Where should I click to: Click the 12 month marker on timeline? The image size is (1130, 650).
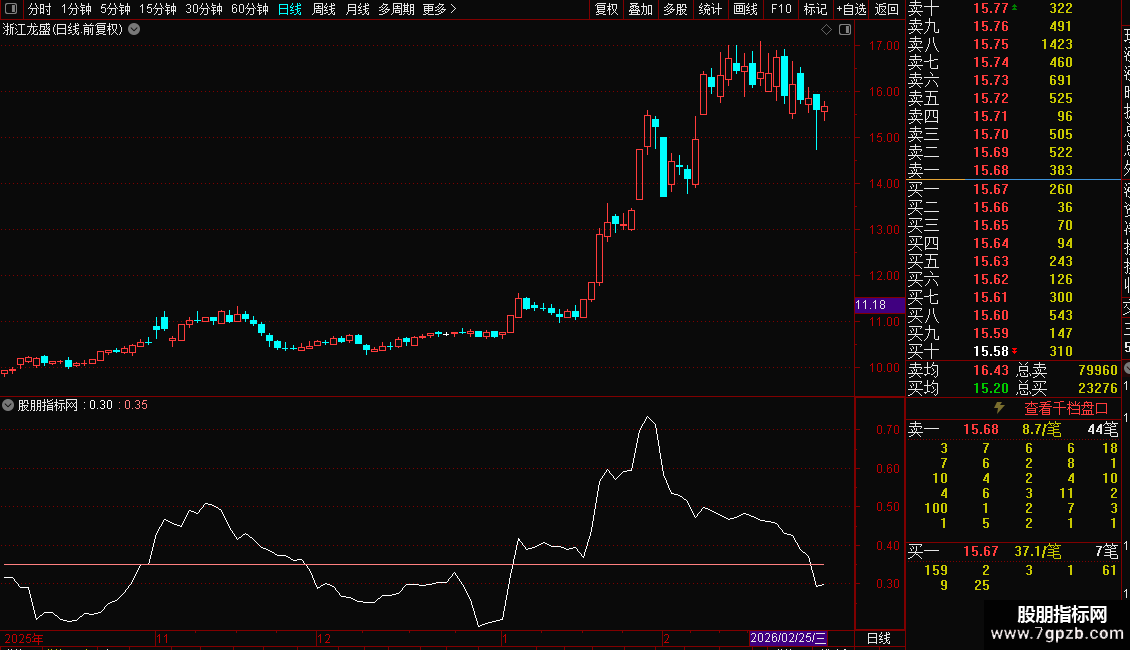tap(324, 638)
